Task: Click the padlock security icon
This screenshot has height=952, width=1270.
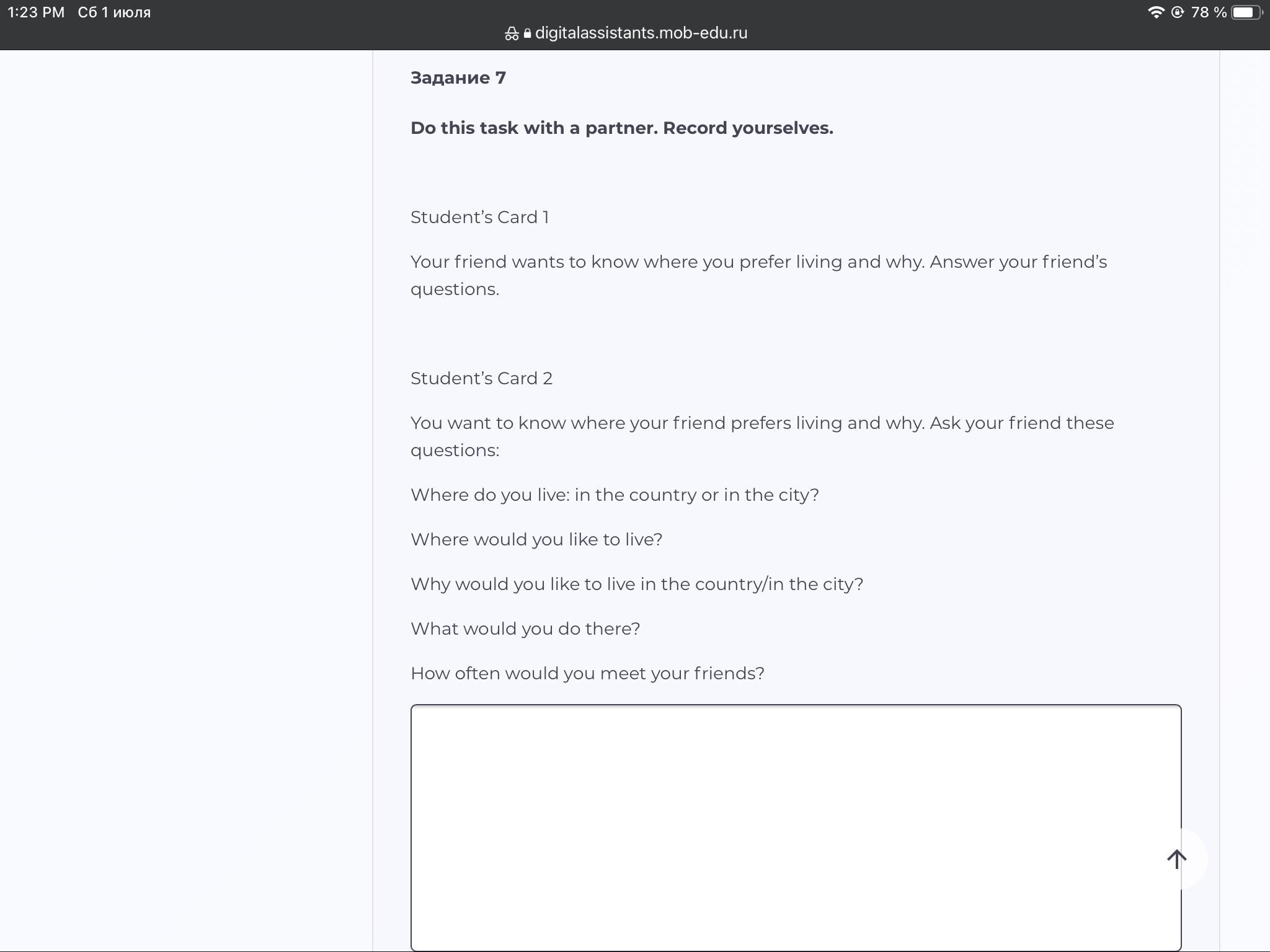Action: (x=527, y=33)
